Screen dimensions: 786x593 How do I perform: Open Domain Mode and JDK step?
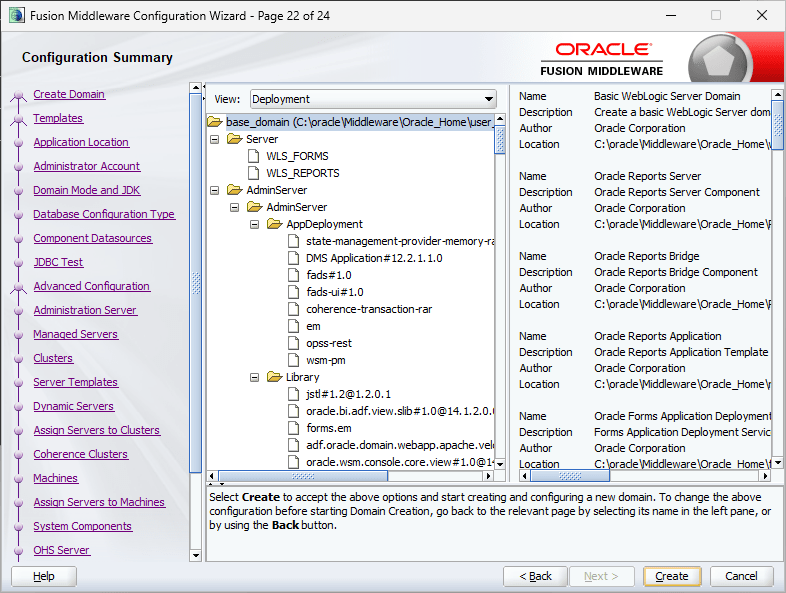[x=87, y=190]
